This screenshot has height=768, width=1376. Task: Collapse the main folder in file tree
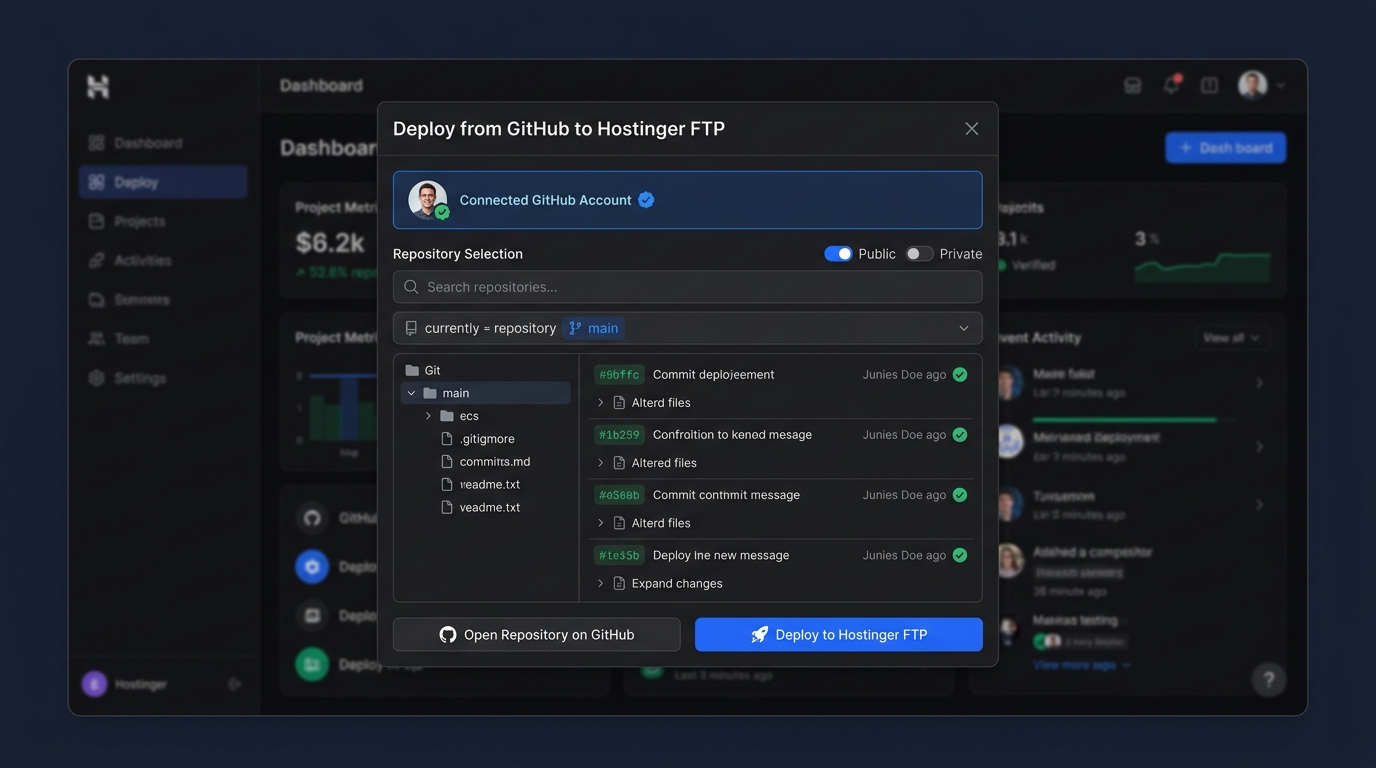[x=411, y=393]
